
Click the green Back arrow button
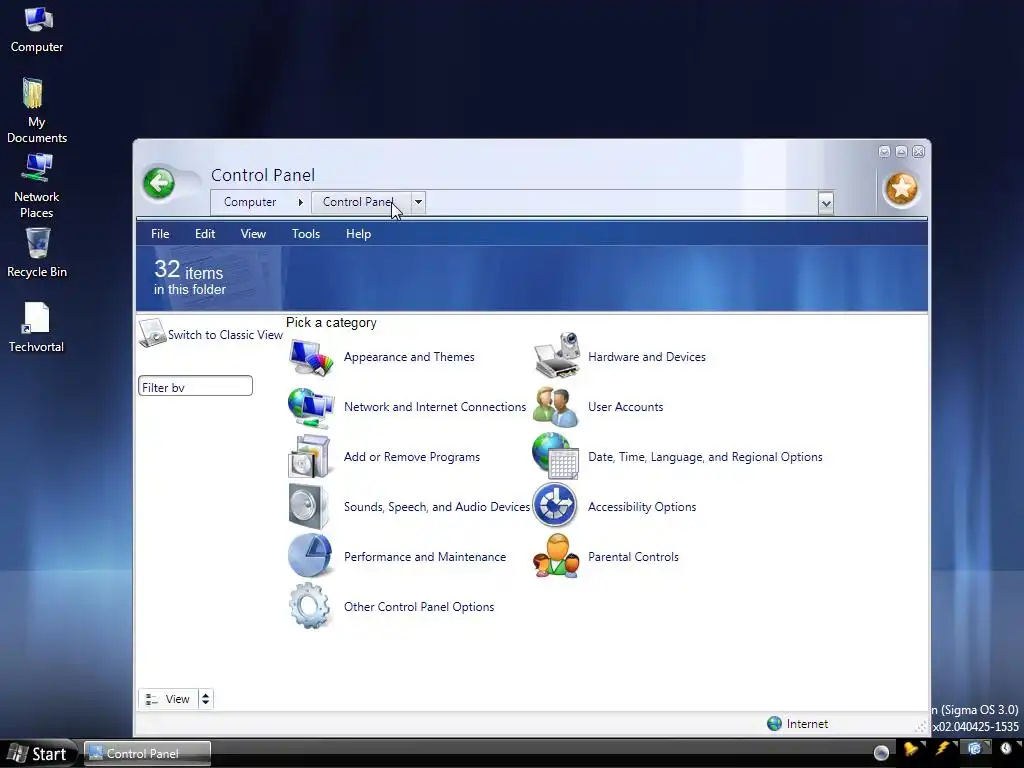[x=159, y=183]
